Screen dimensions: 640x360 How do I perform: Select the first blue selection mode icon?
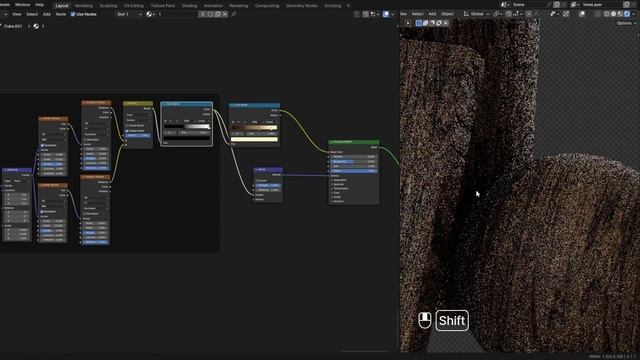click(x=419, y=23)
